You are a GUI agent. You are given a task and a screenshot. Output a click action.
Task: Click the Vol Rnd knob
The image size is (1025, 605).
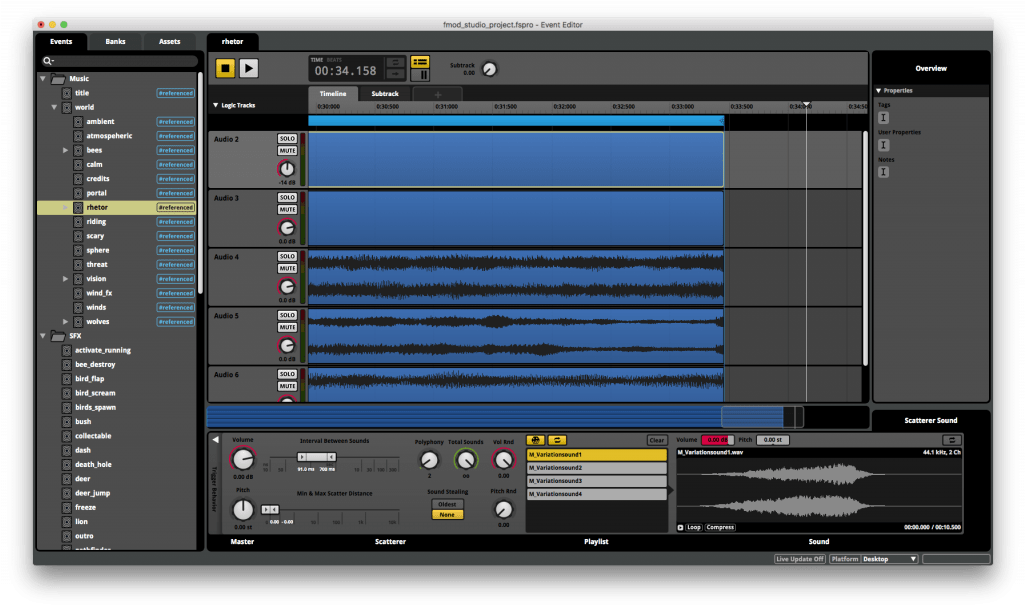503,460
